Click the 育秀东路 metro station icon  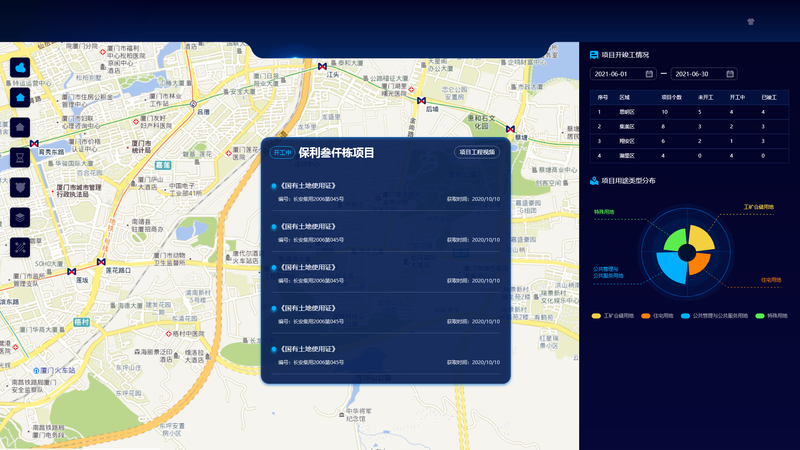[x=34, y=144]
